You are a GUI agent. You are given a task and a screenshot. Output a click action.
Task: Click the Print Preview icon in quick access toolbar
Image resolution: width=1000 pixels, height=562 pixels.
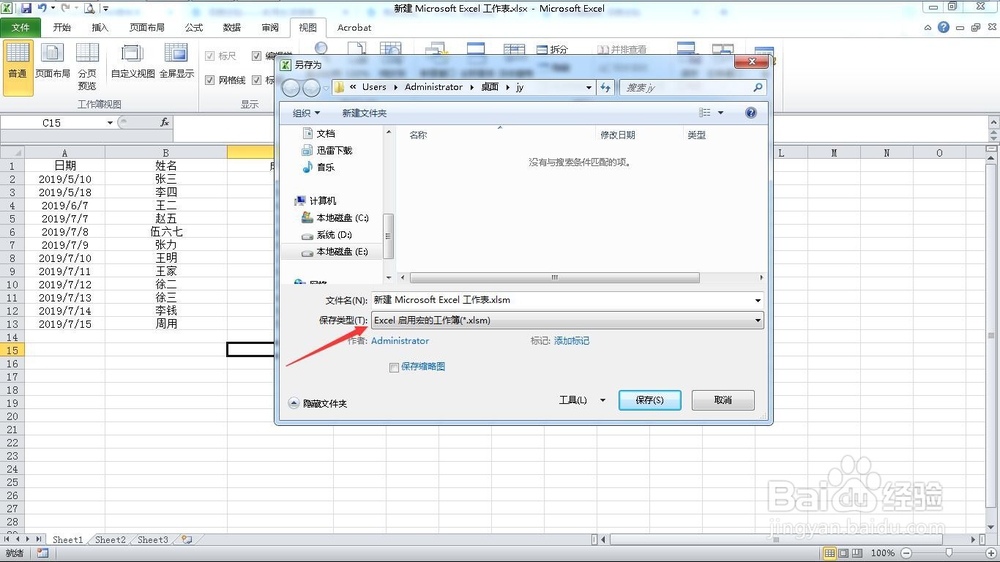click(x=89, y=8)
